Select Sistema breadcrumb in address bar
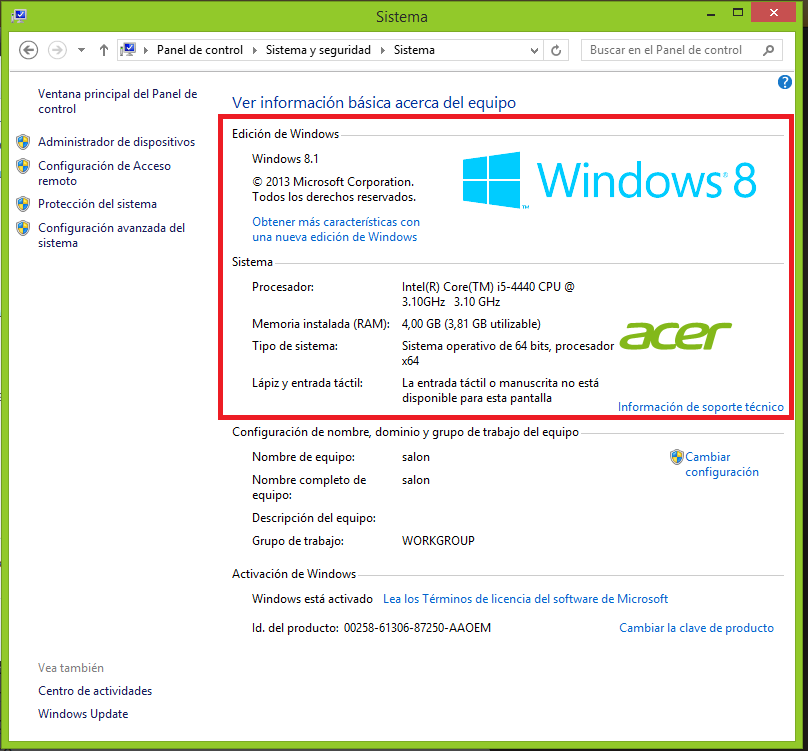808x751 pixels. click(414, 50)
